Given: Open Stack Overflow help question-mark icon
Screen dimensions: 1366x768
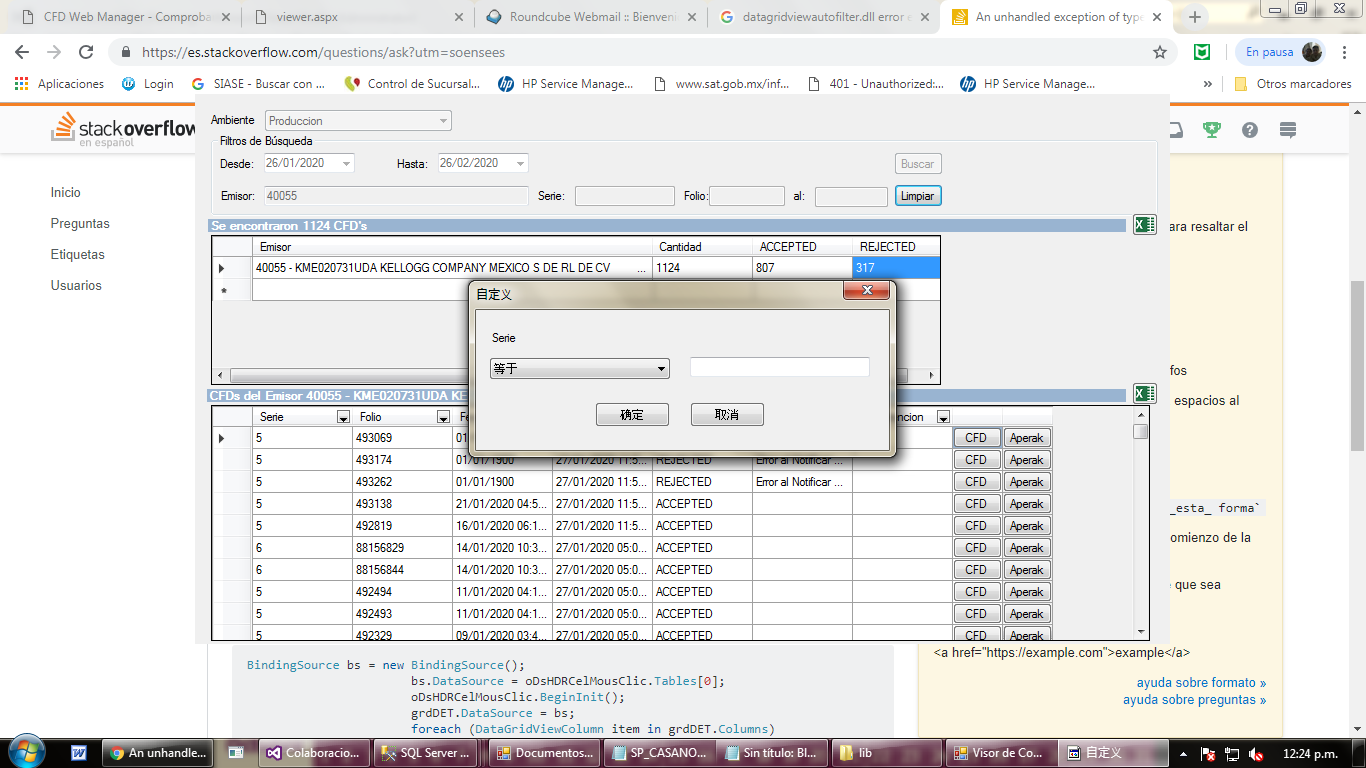Looking at the screenshot, I should (x=1250, y=130).
